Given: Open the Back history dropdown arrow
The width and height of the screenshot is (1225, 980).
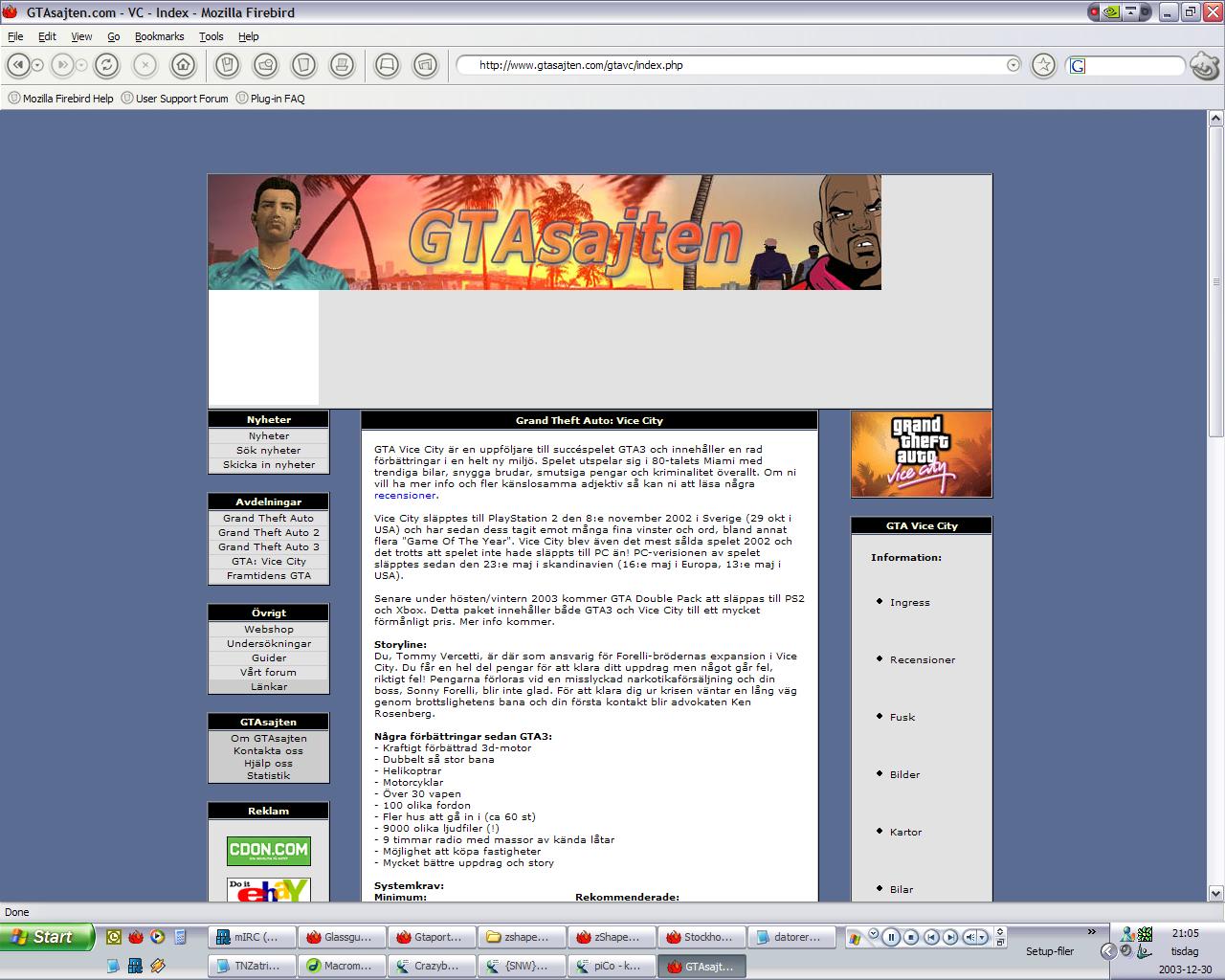Looking at the screenshot, I should pos(37,65).
